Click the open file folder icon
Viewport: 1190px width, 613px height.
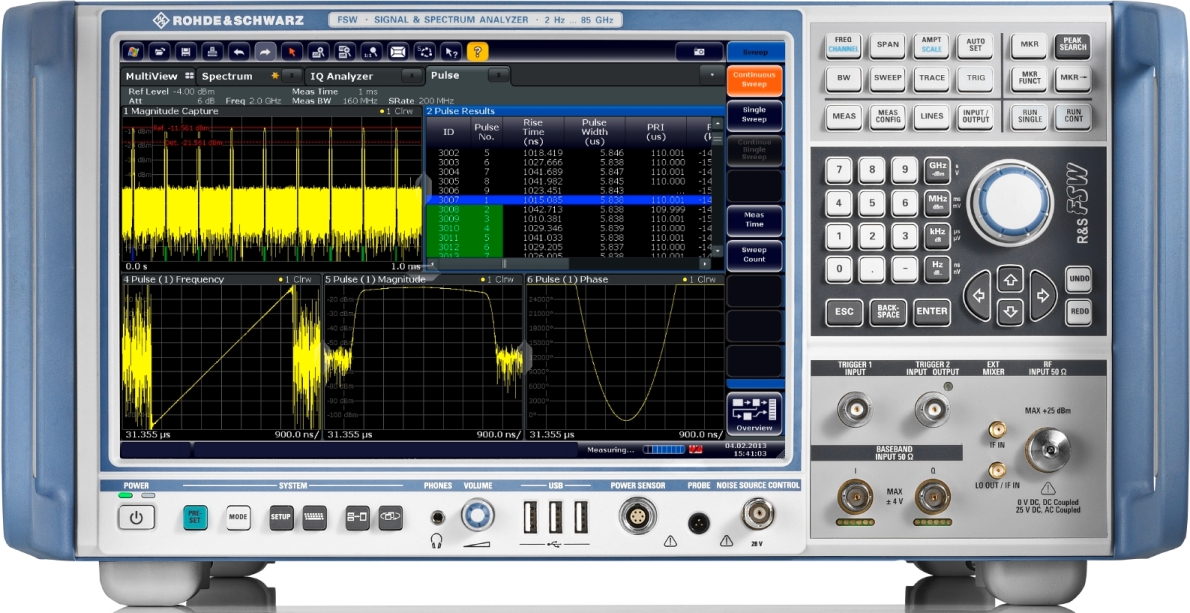pos(159,51)
